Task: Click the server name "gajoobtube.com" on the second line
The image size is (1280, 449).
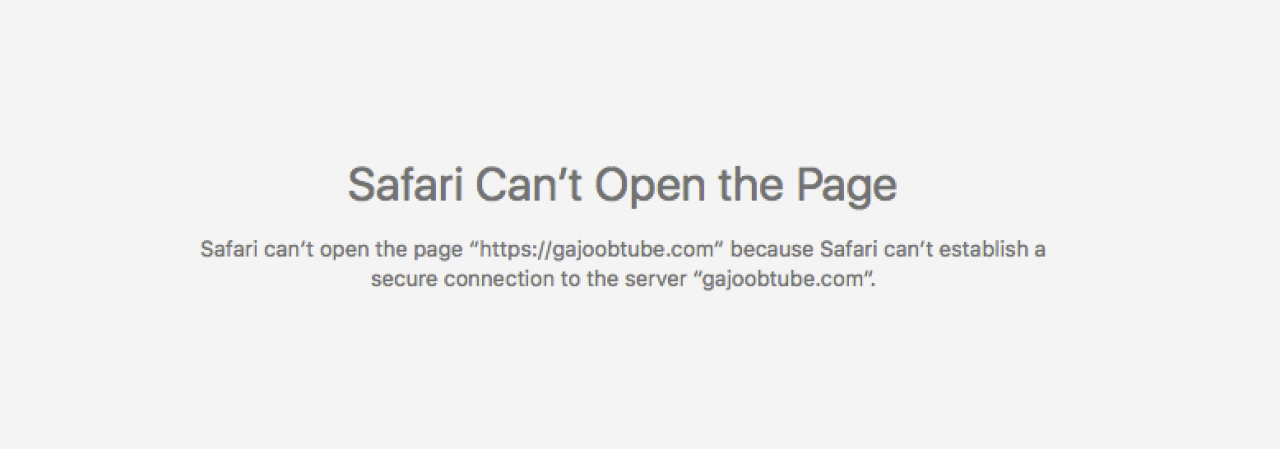Action: [783, 279]
